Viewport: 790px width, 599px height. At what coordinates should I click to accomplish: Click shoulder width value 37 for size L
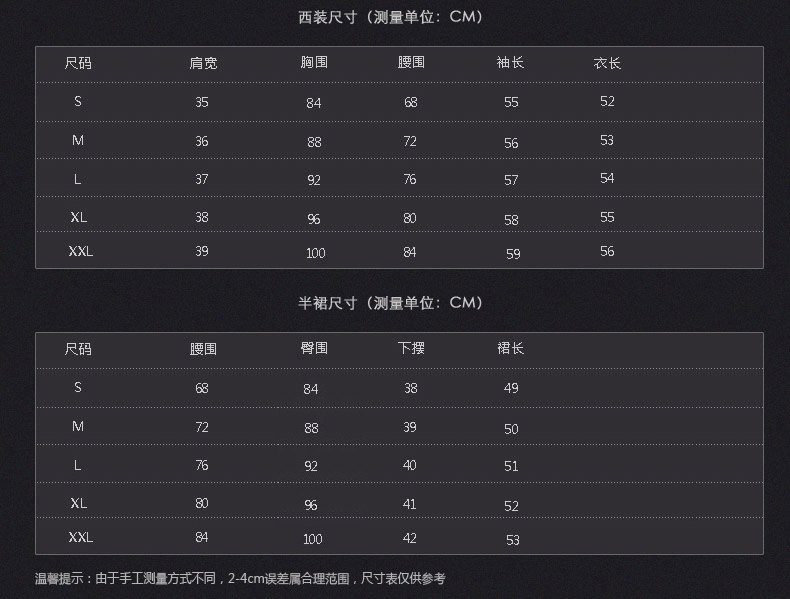[x=202, y=179]
